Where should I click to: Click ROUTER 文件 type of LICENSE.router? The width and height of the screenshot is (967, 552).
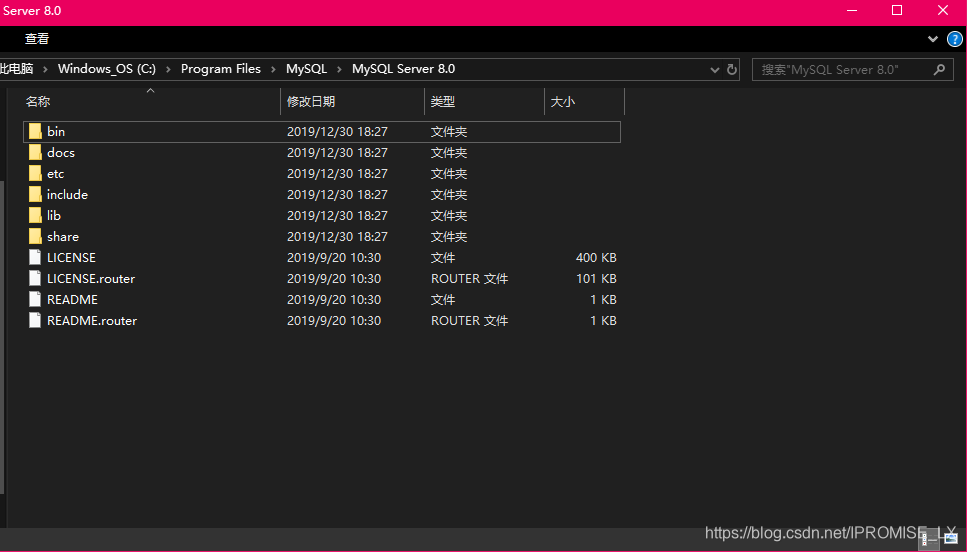[469, 278]
